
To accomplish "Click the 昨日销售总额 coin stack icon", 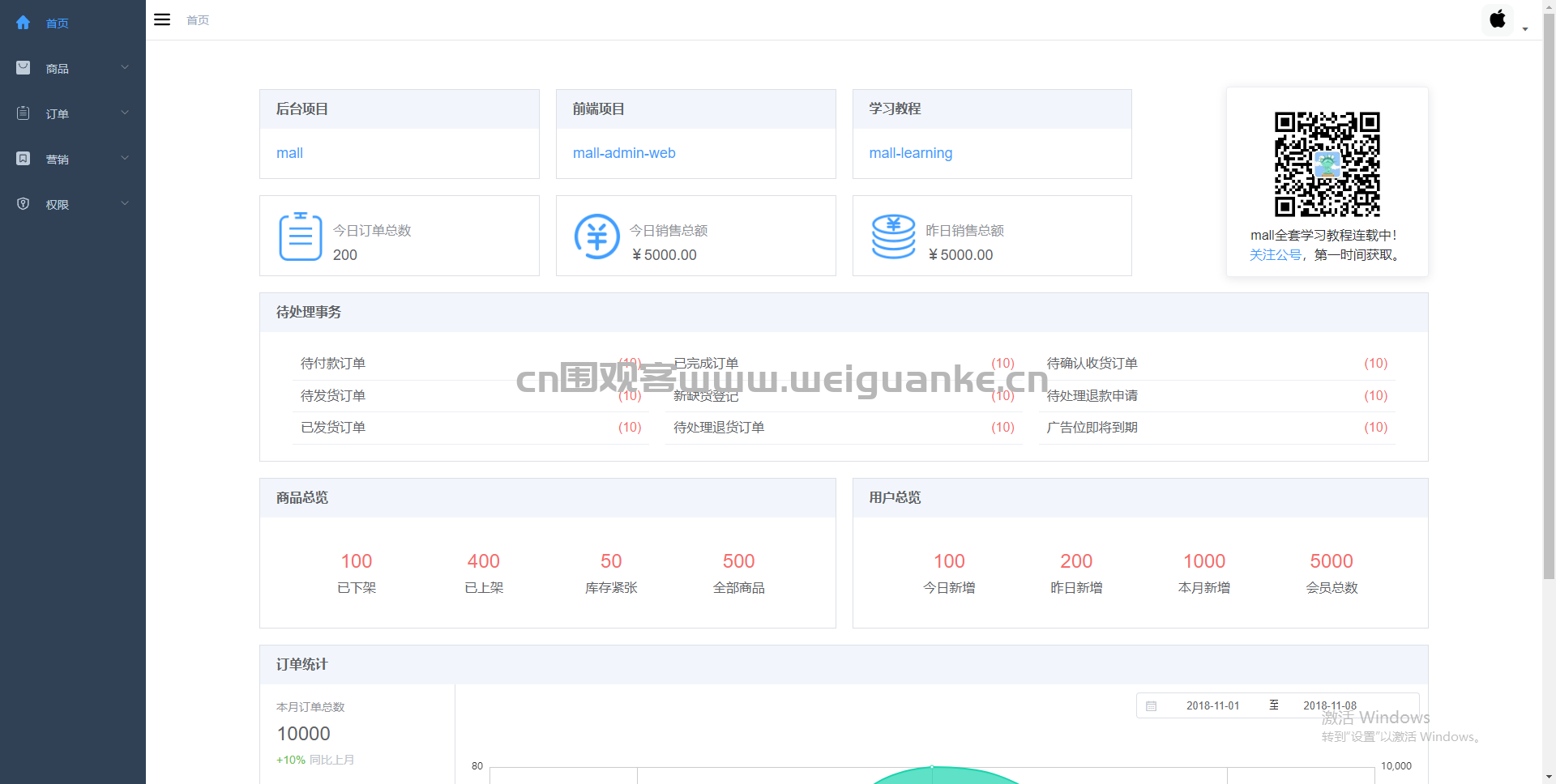I will tap(893, 236).
